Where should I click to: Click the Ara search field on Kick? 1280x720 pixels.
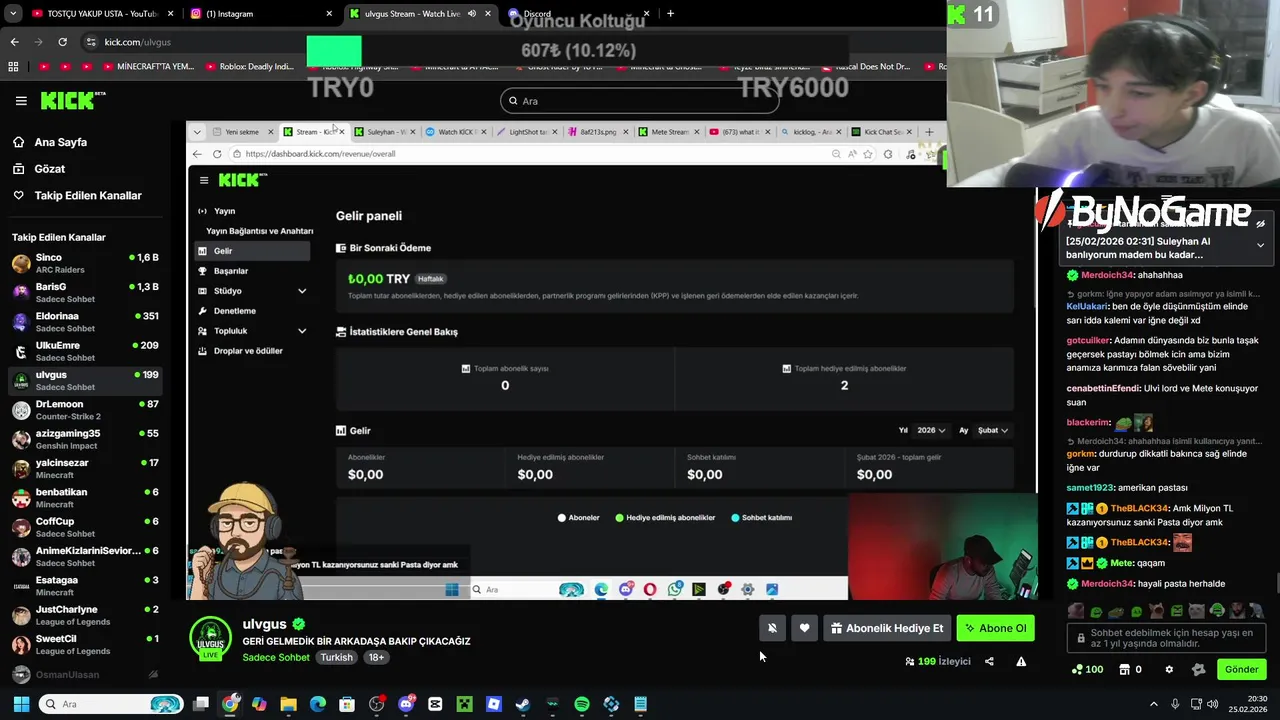[x=639, y=100]
